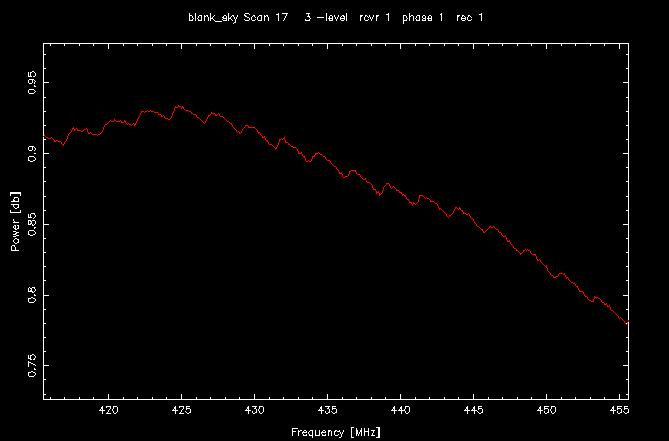The image size is (669, 441).
Task: Click the 420 tick label on frequency axis
Action: tap(108, 410)
